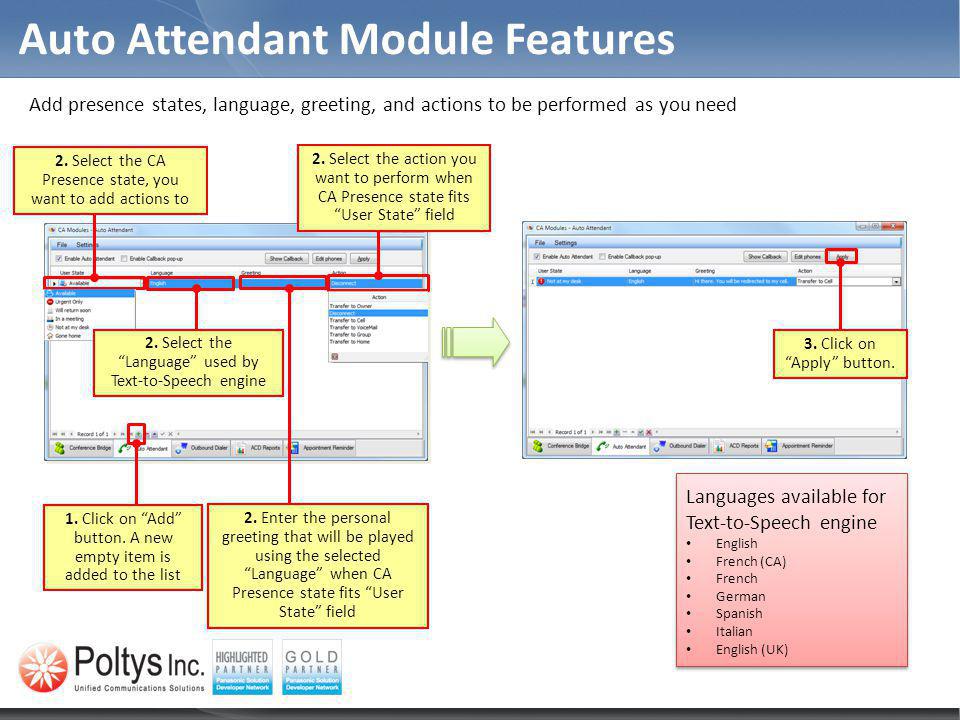The width and height of the screenshot is (960, 720).
Task: Uncheck Enable Auto Attendant in right window
Action: coord(537,257)
